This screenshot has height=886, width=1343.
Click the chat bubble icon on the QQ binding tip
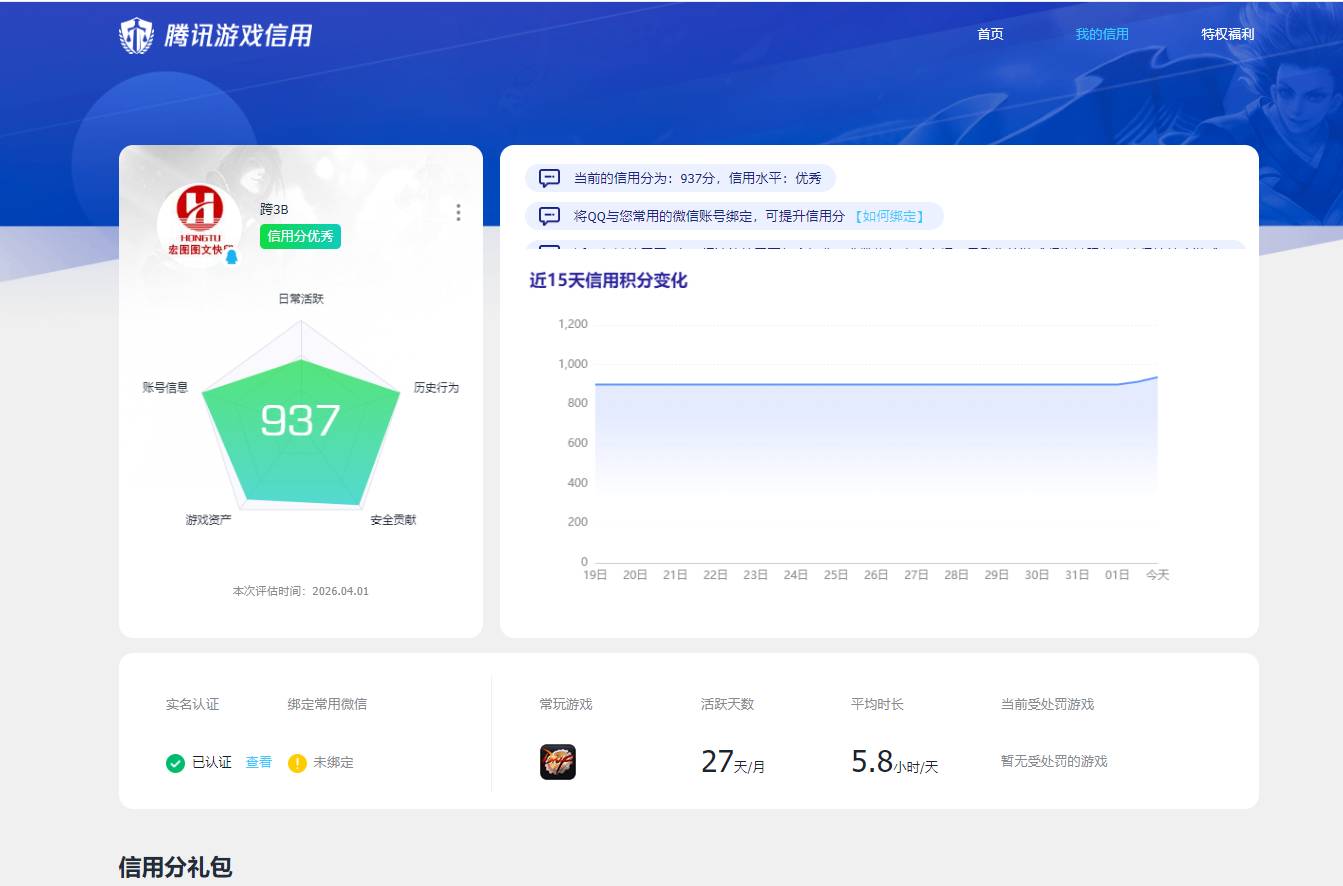(547, 216)
